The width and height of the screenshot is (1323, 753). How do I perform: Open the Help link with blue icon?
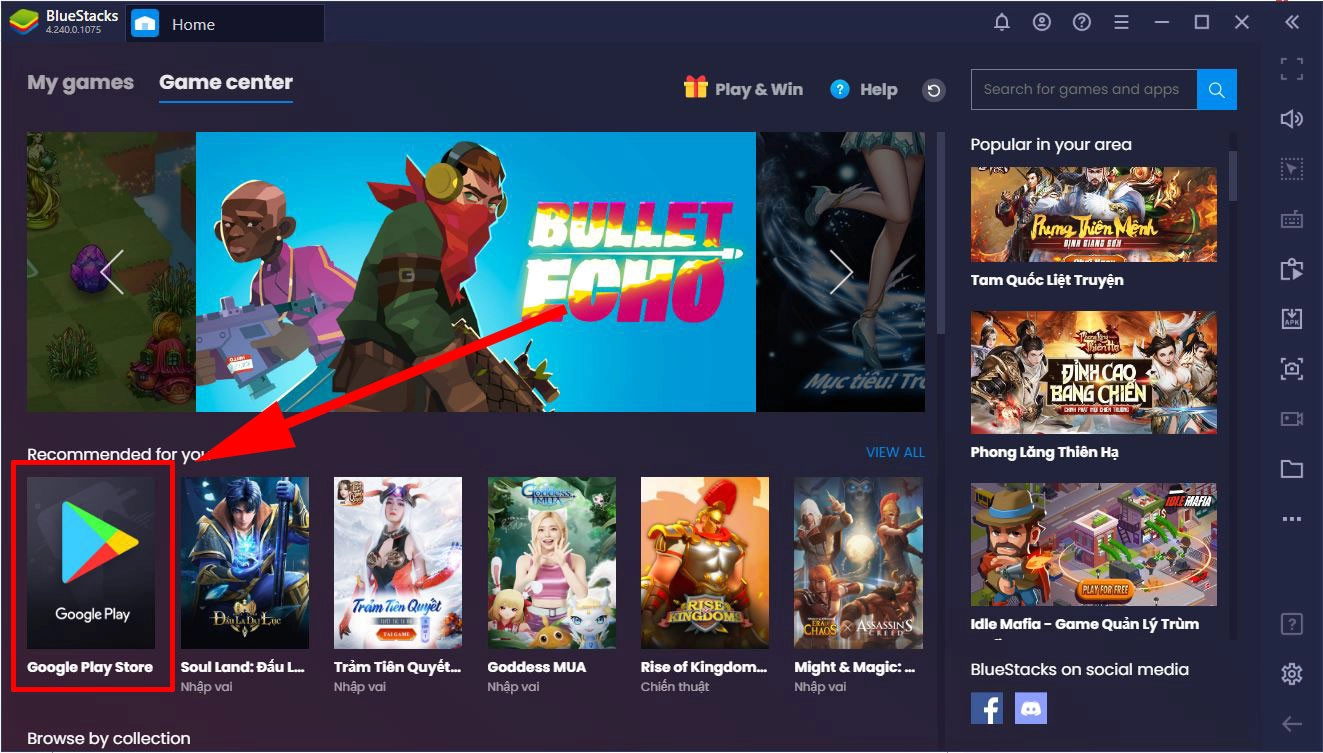tap(864, 90)
